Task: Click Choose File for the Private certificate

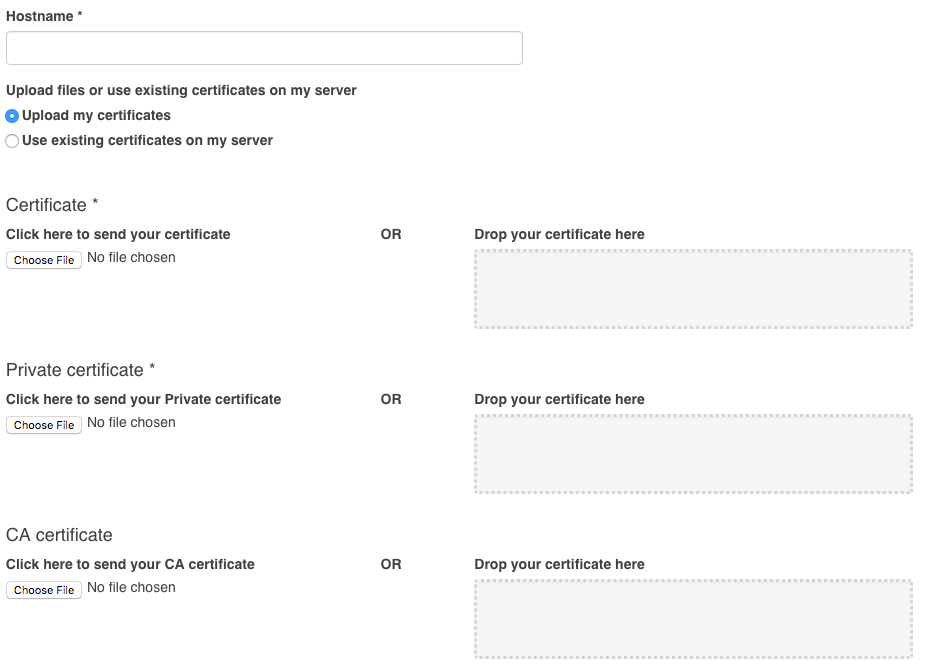Action: (44, 425)
